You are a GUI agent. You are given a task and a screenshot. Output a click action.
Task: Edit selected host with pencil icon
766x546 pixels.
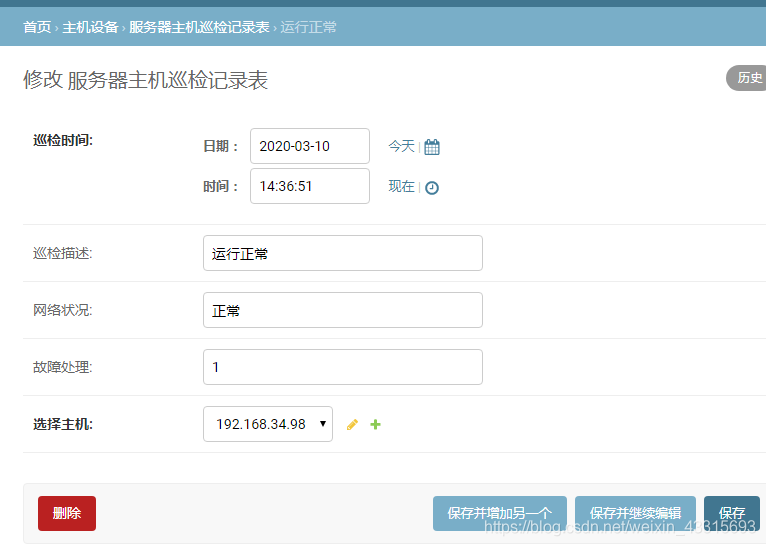point(352,424)
